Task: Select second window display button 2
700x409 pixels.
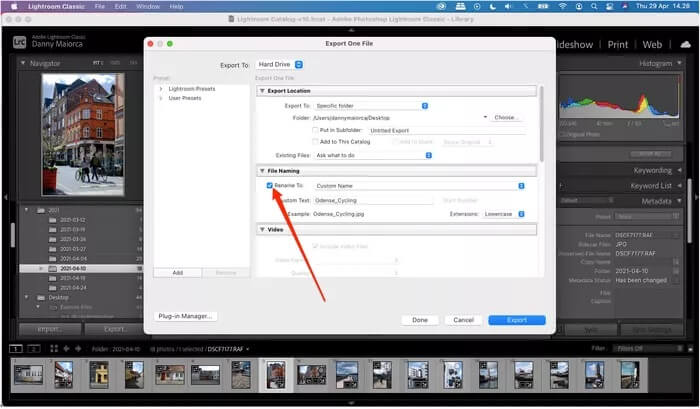Action: pyautogui.click(x=34, y=349)
